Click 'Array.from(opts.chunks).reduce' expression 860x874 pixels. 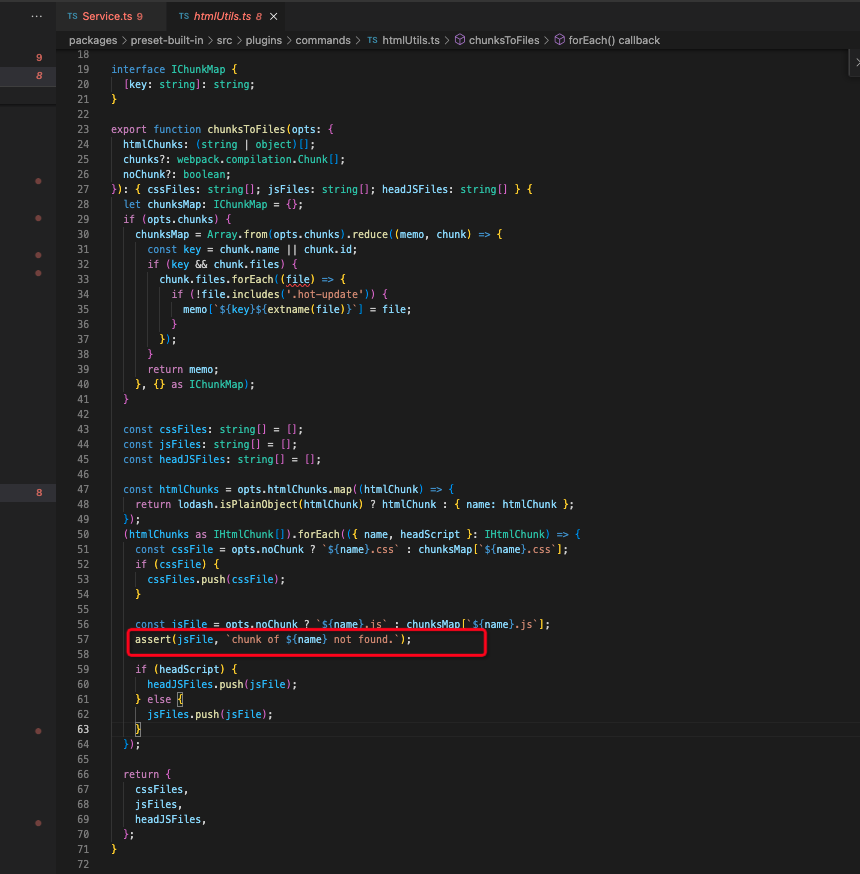(297, 234)
